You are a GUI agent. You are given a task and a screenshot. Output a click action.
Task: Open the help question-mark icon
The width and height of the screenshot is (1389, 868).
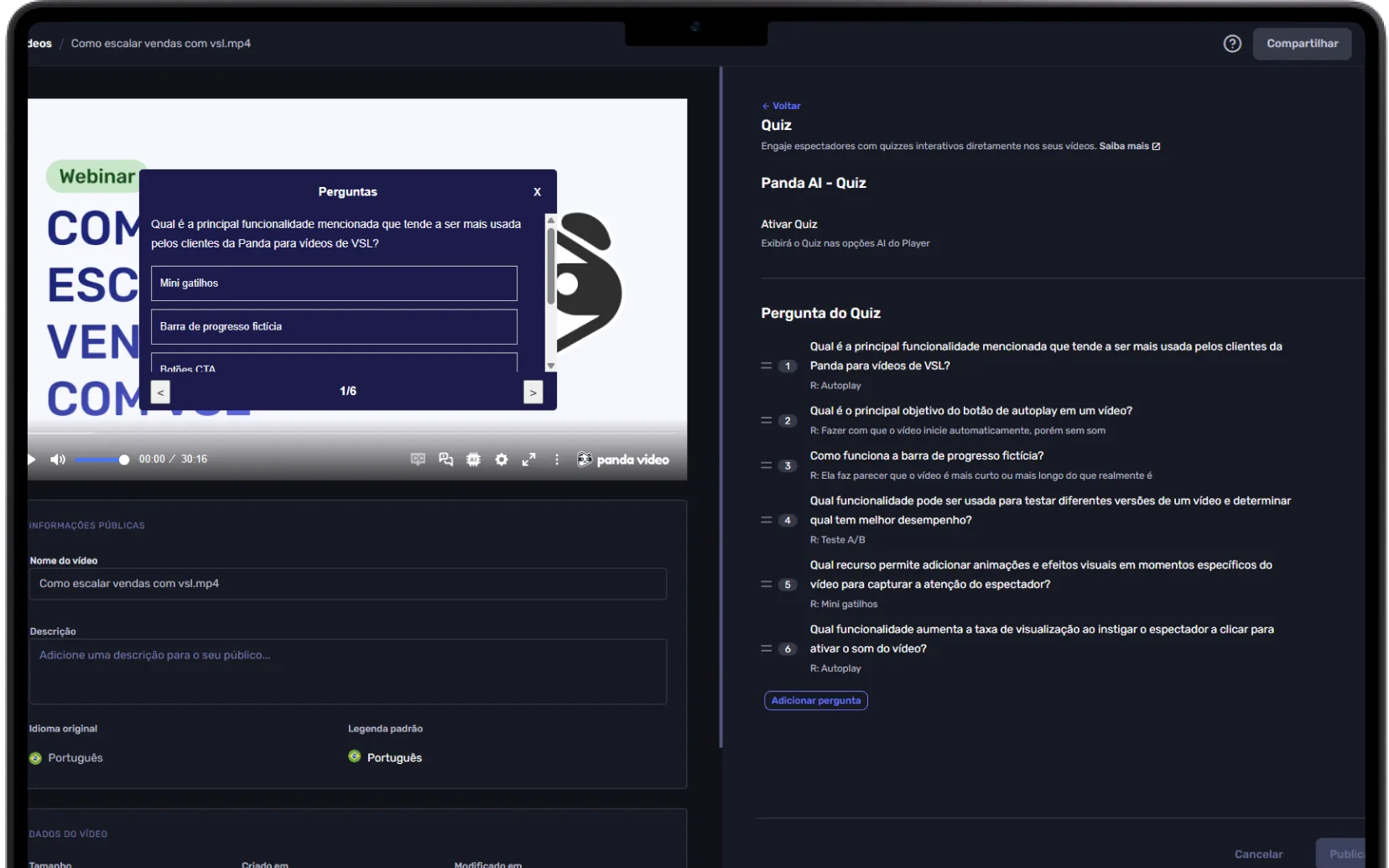pyautogui.click(x=1232, y=44)
